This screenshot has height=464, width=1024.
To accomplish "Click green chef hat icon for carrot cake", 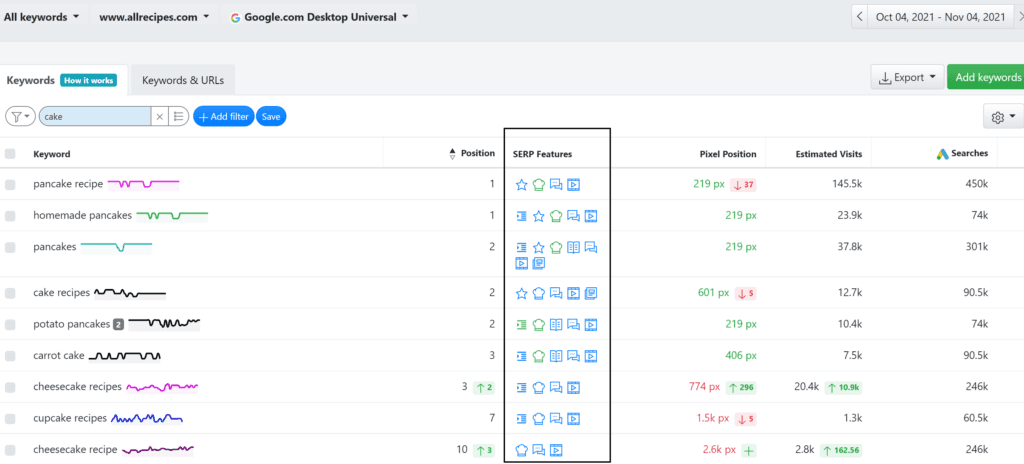I will 538,356.
